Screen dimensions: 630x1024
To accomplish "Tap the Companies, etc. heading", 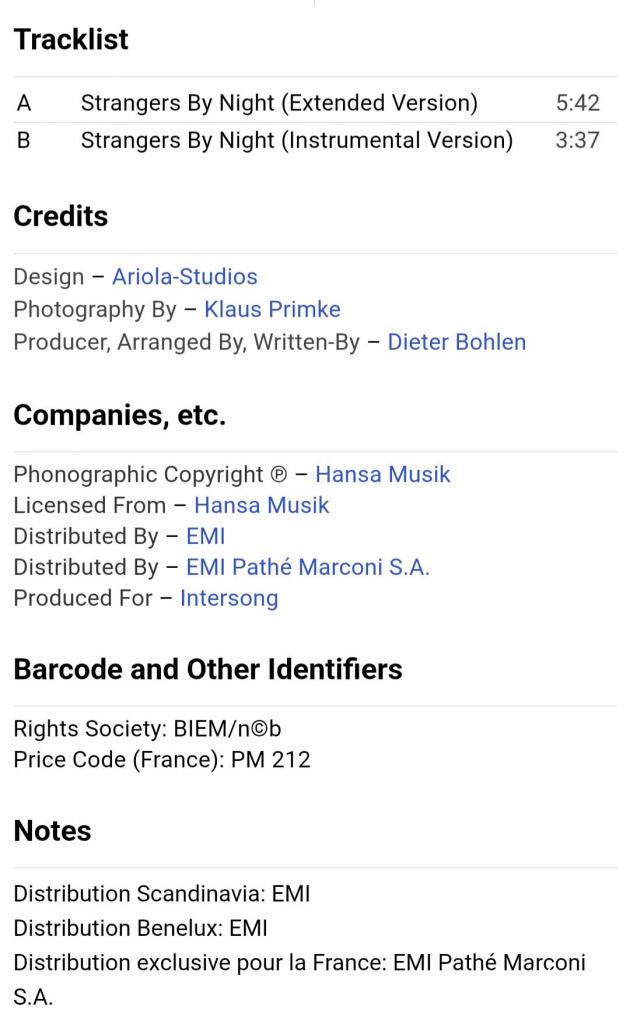I will [119, 415].
